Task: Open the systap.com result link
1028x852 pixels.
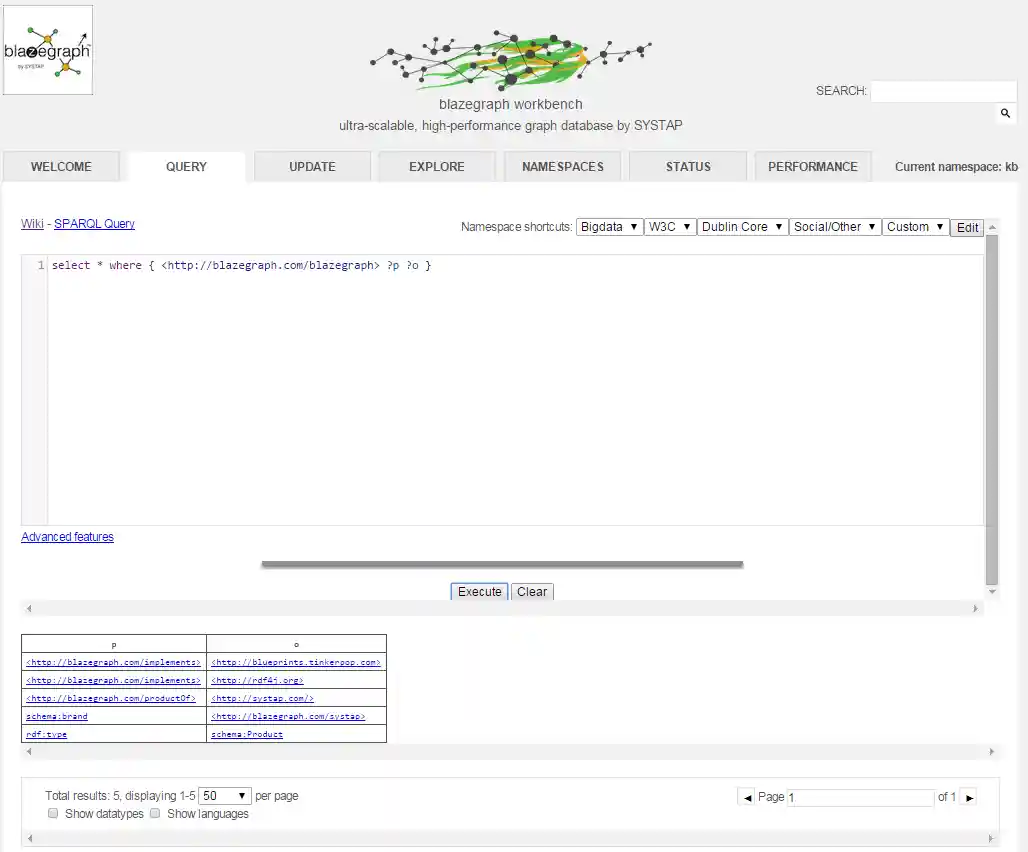Action: [262, 699]
